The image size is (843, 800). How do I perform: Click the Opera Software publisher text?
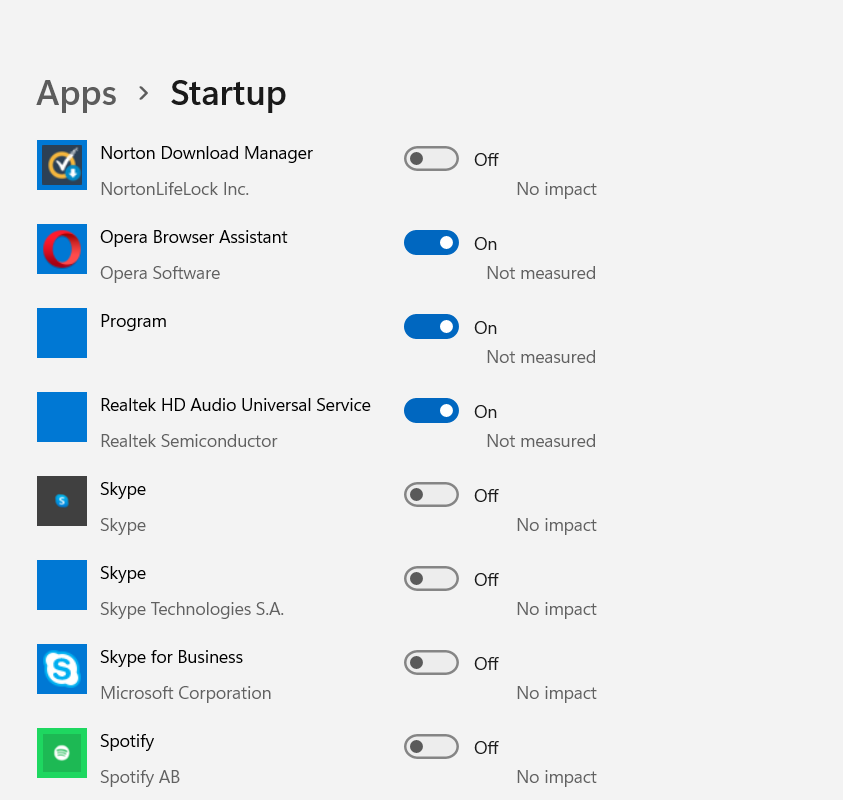[x=160, y=273]
